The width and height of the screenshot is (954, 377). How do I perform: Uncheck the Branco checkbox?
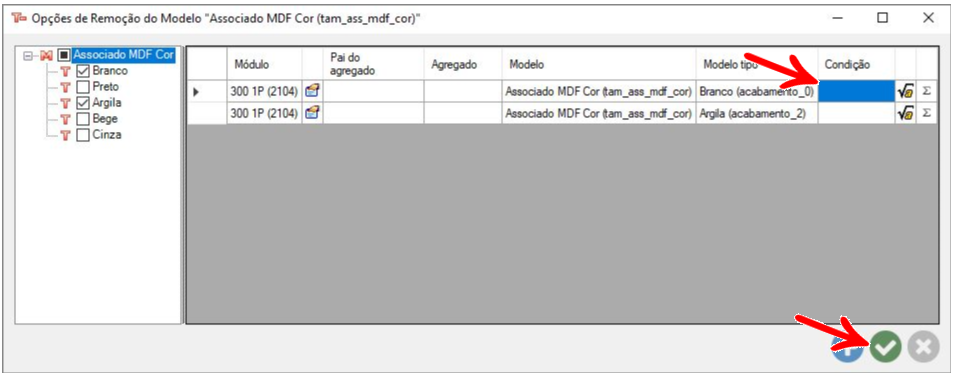click(x=83, y=71)
